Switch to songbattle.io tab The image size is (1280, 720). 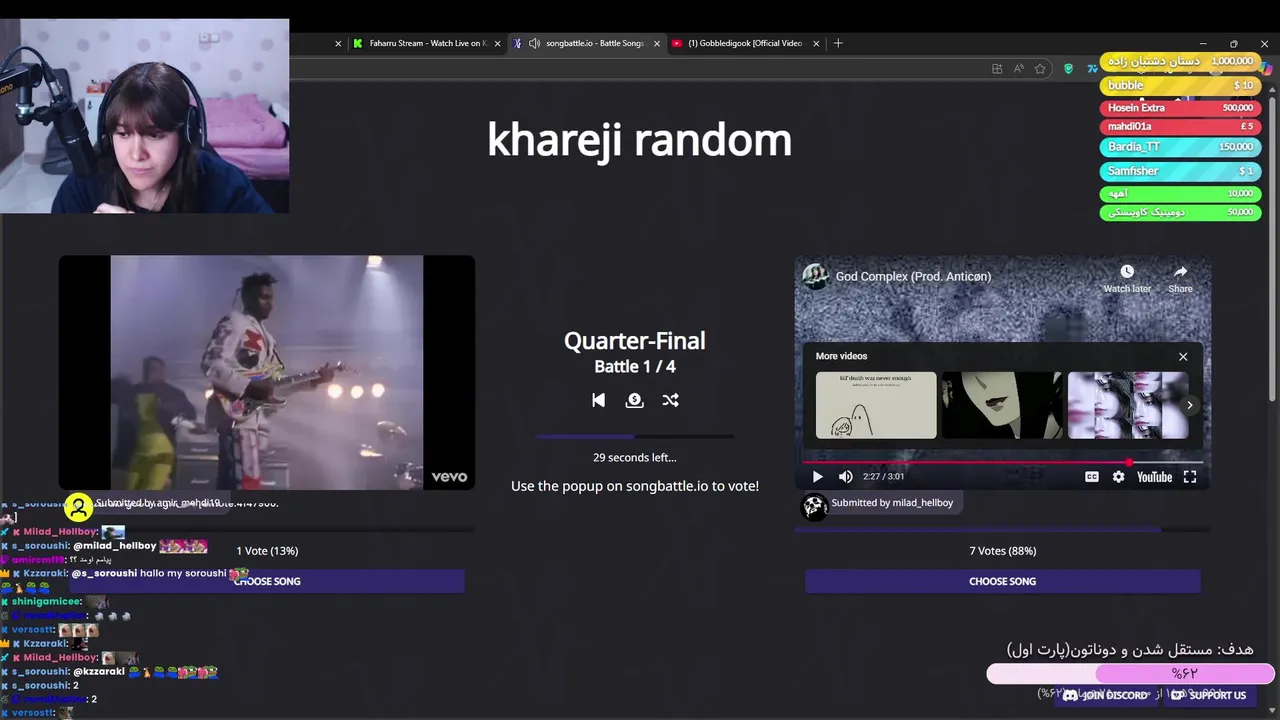click(585, 43)
